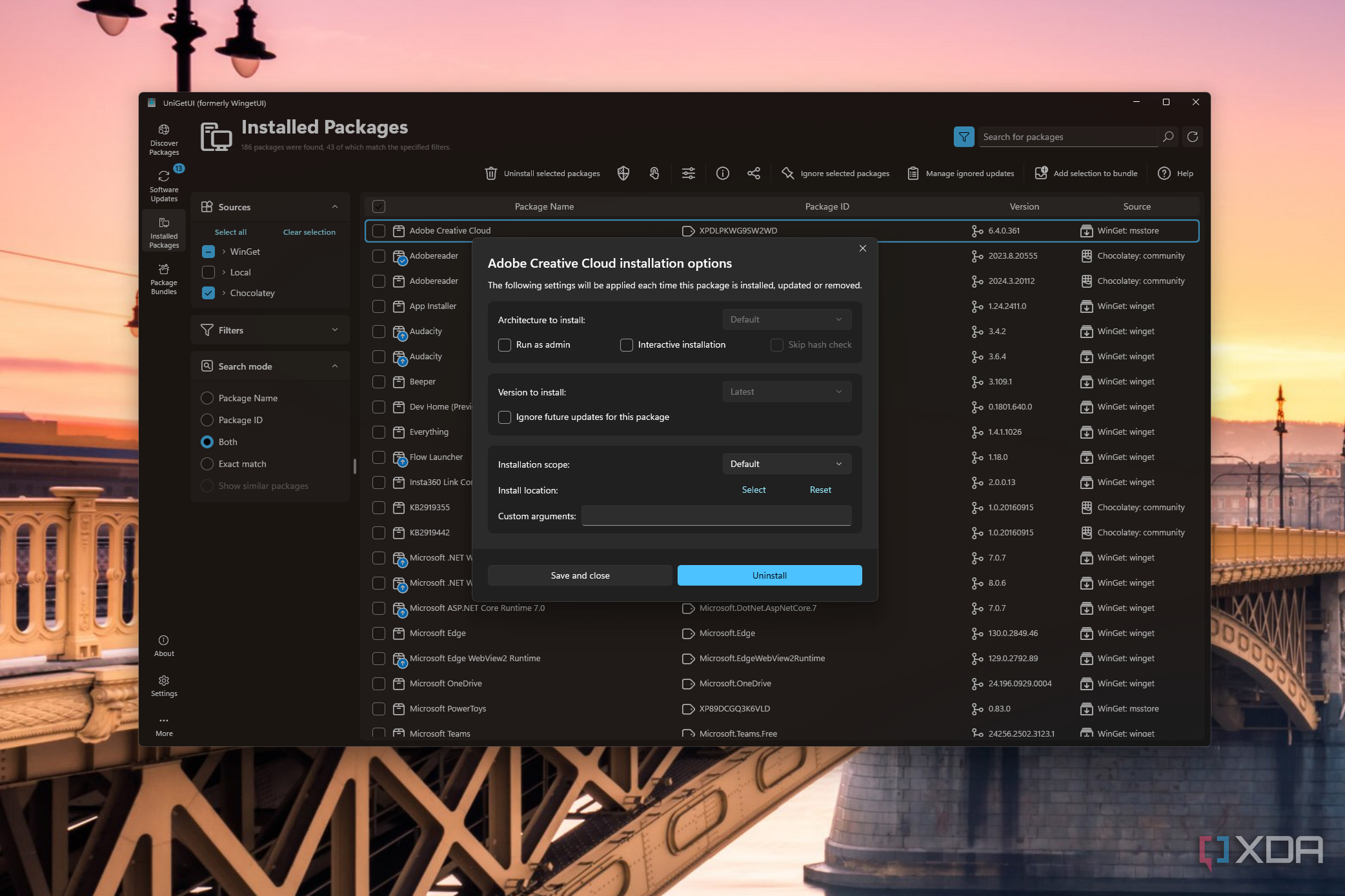
Task: Select the Package Name search mode
Action: [x=207, y=398]
